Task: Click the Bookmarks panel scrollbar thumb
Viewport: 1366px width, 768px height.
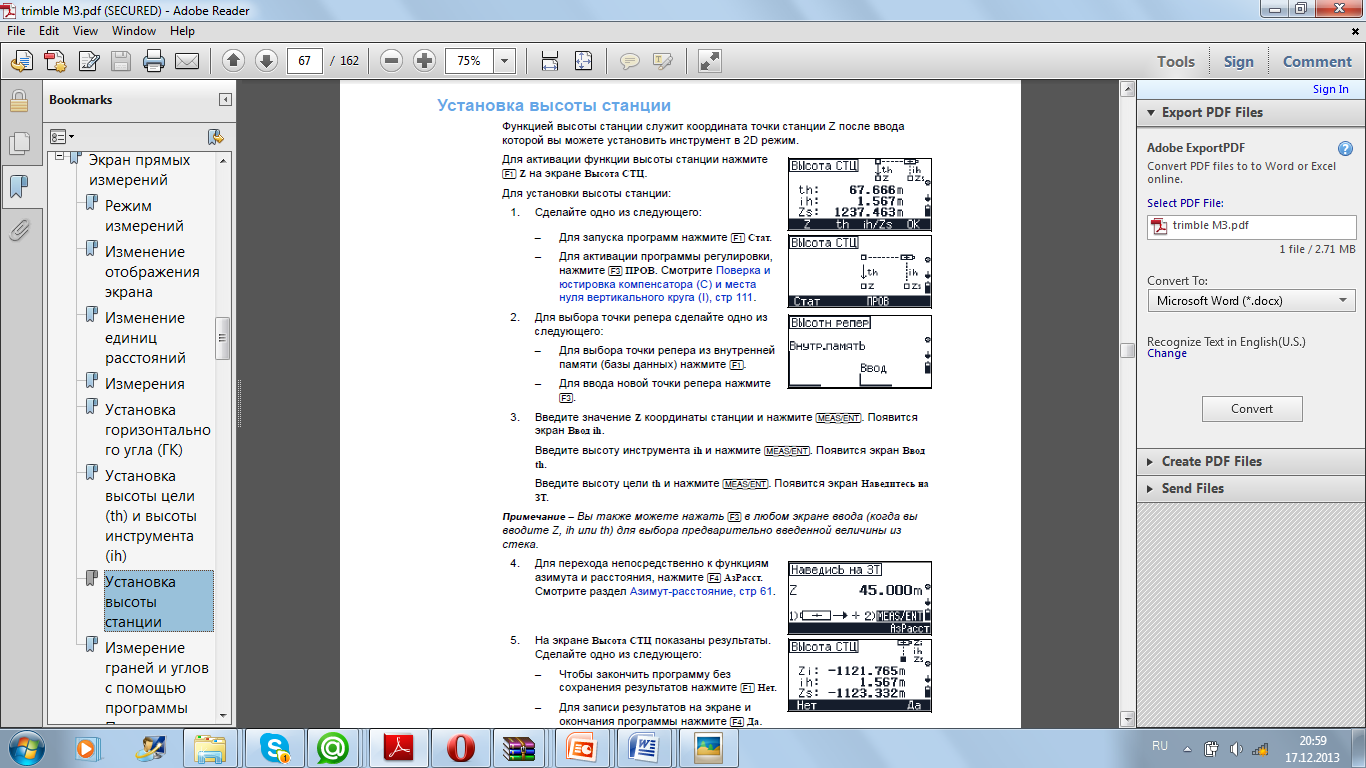Action: click(223, 337)
